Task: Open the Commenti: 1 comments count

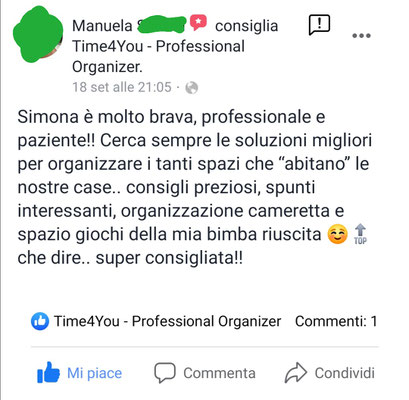Action: 336,321
